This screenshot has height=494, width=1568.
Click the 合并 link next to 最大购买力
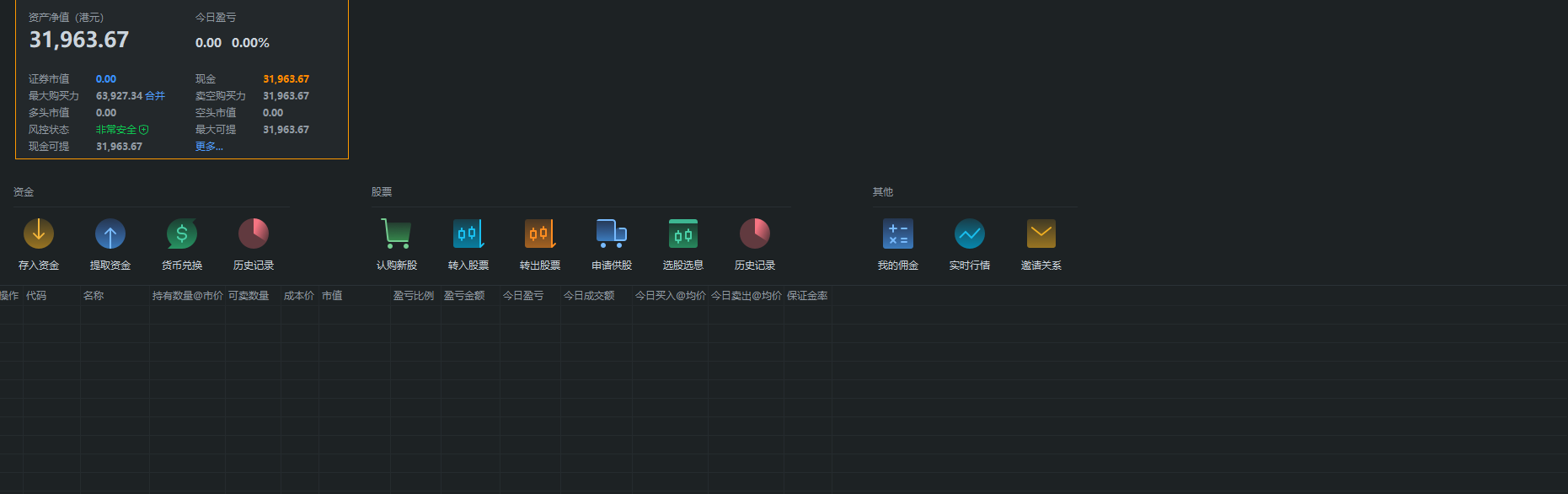click(155, 96)
